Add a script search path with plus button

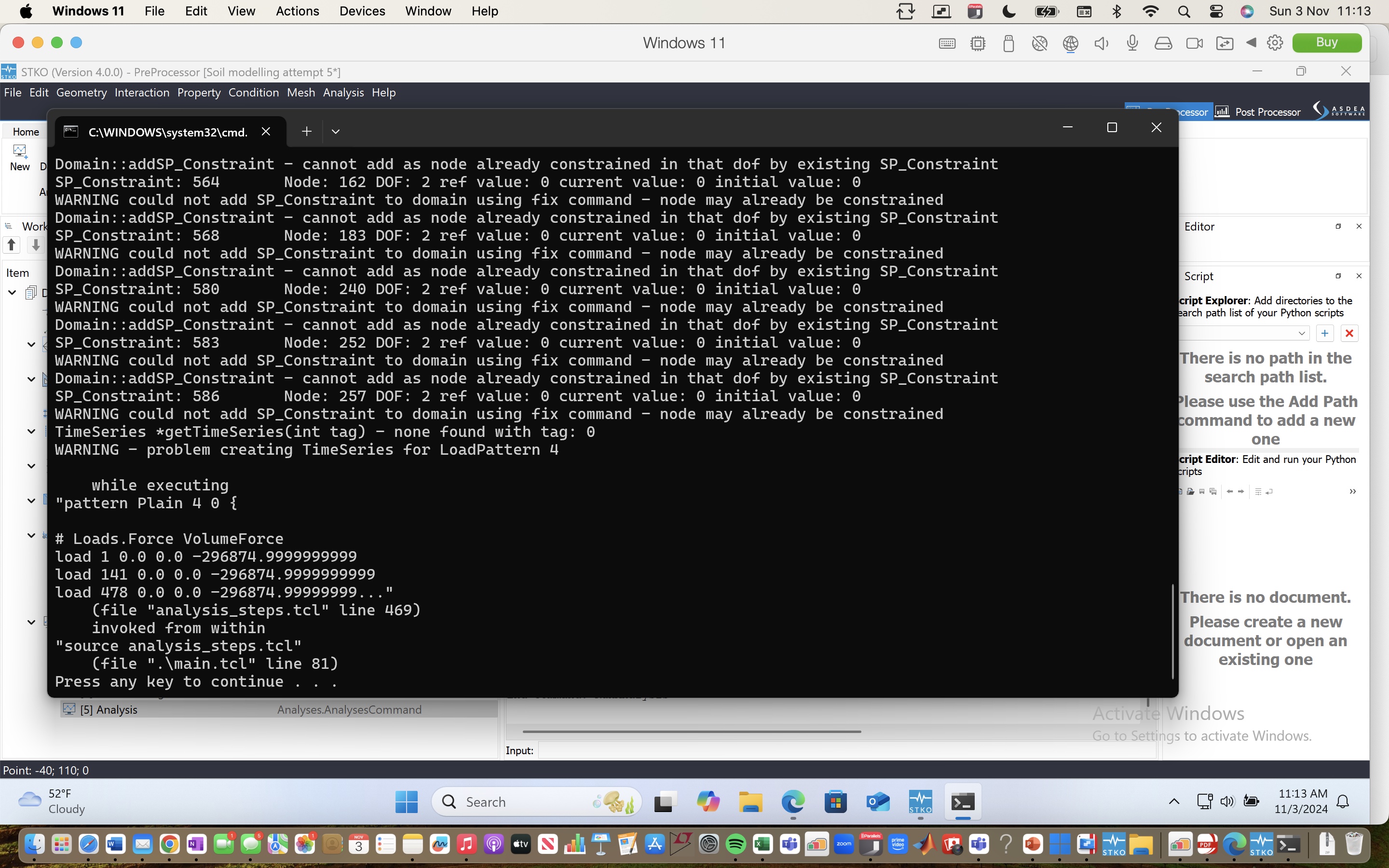[x=1325, y=333]
